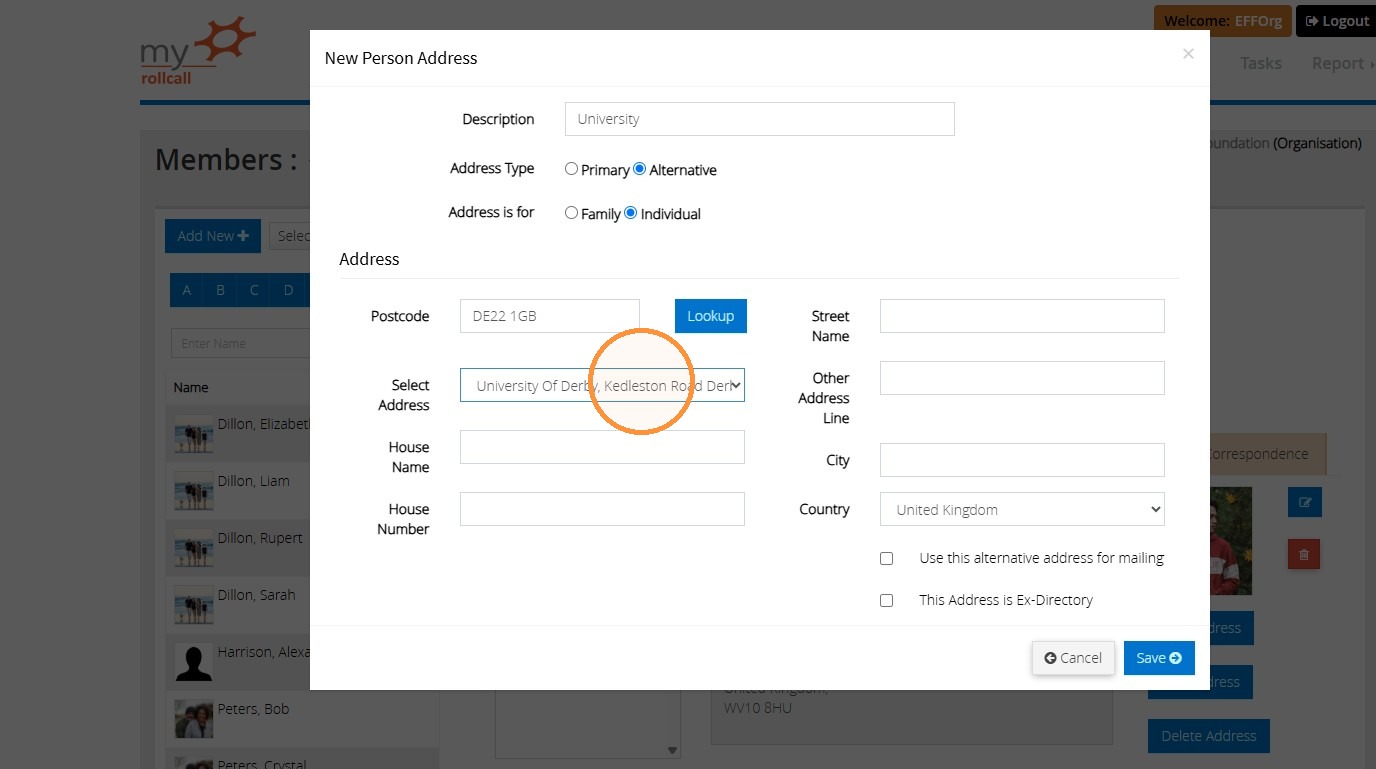1376x769 pixels.
Task: Click the red delete trash icon
Action: coord(1304,553)
